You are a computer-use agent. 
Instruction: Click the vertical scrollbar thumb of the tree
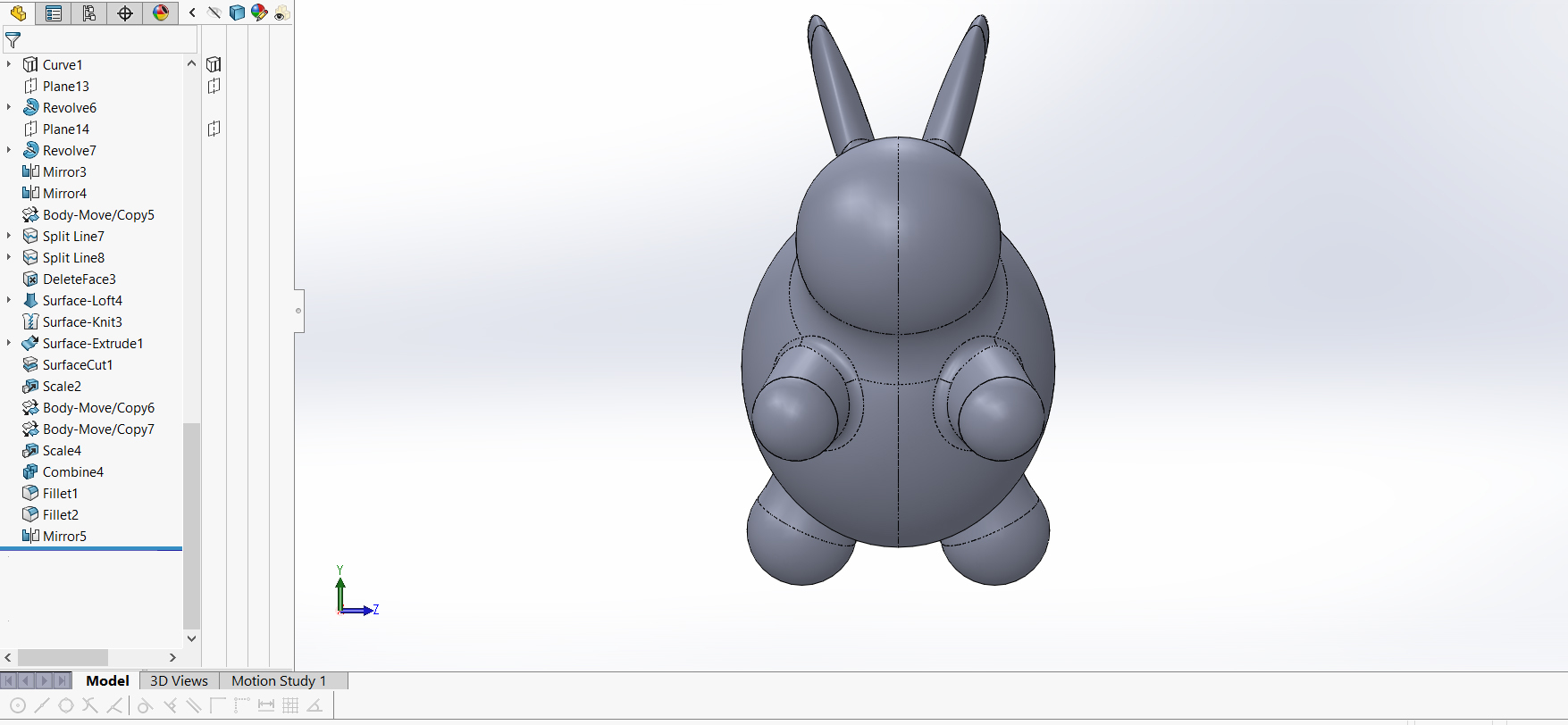click(x=191, y=526)
